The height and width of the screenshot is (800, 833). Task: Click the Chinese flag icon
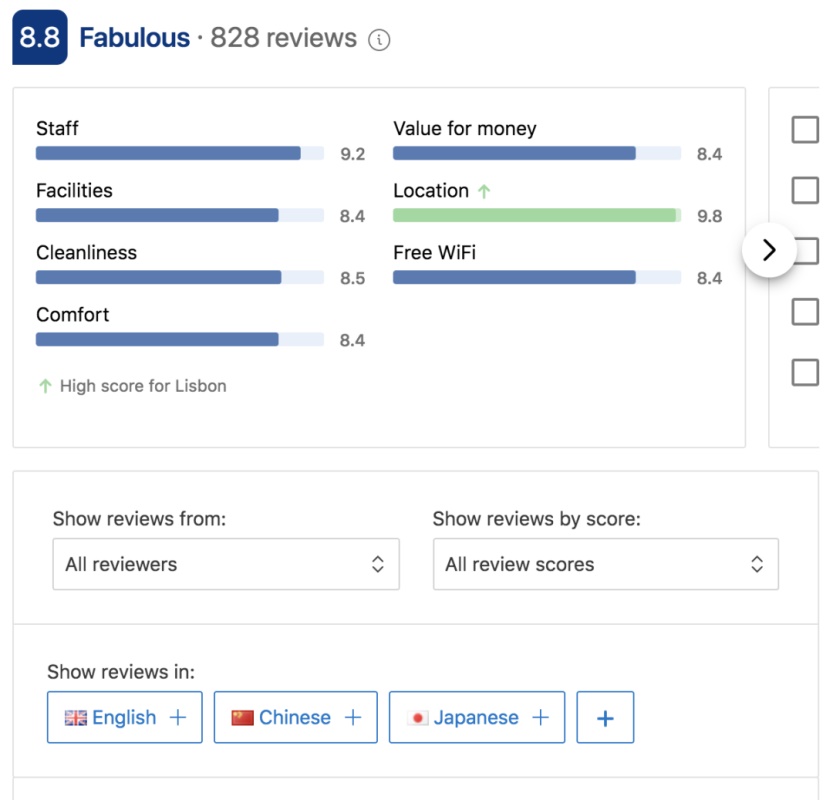[242, 718]
